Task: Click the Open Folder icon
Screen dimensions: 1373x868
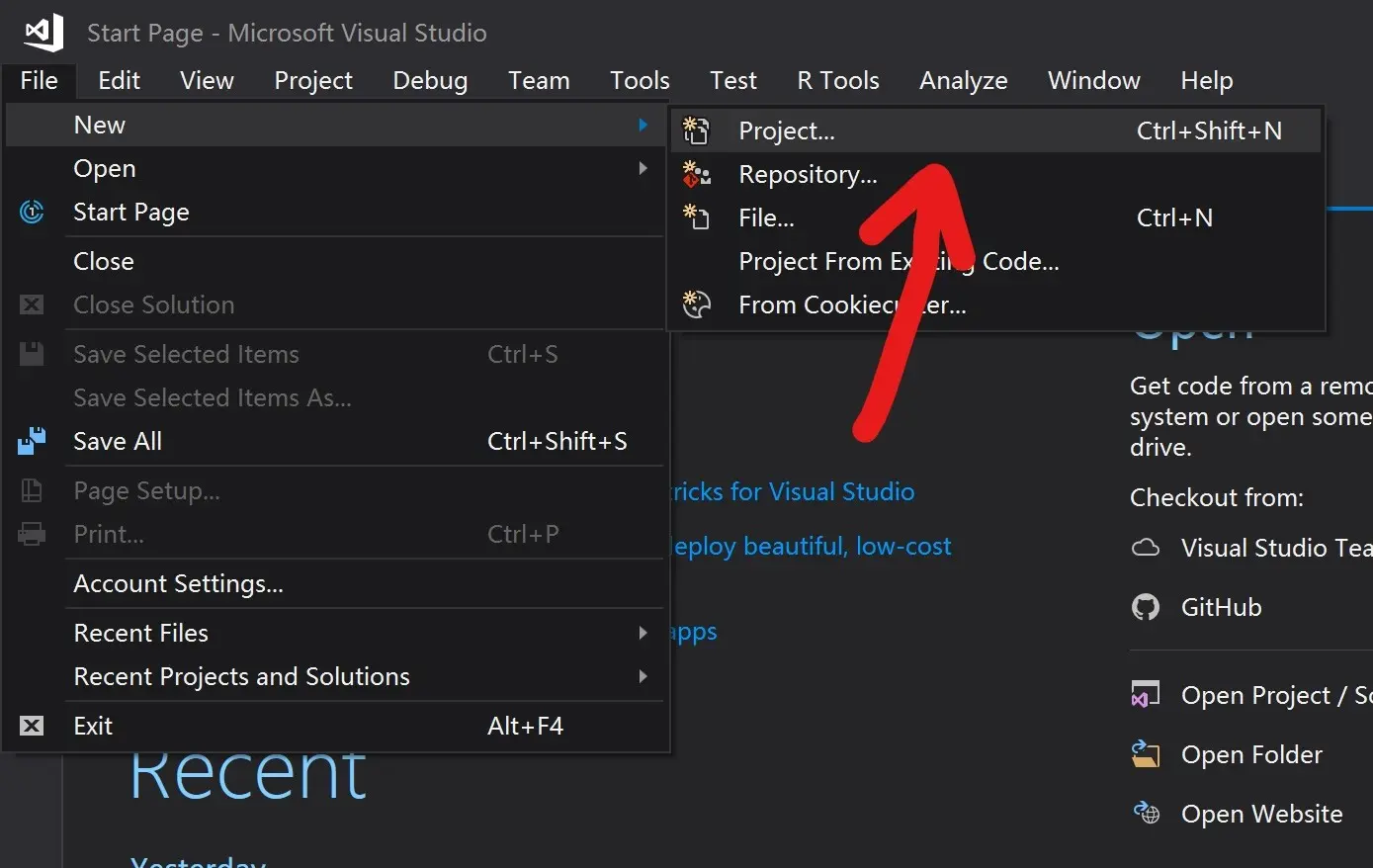Action: pyautogui.click(x=1146, y=754)
